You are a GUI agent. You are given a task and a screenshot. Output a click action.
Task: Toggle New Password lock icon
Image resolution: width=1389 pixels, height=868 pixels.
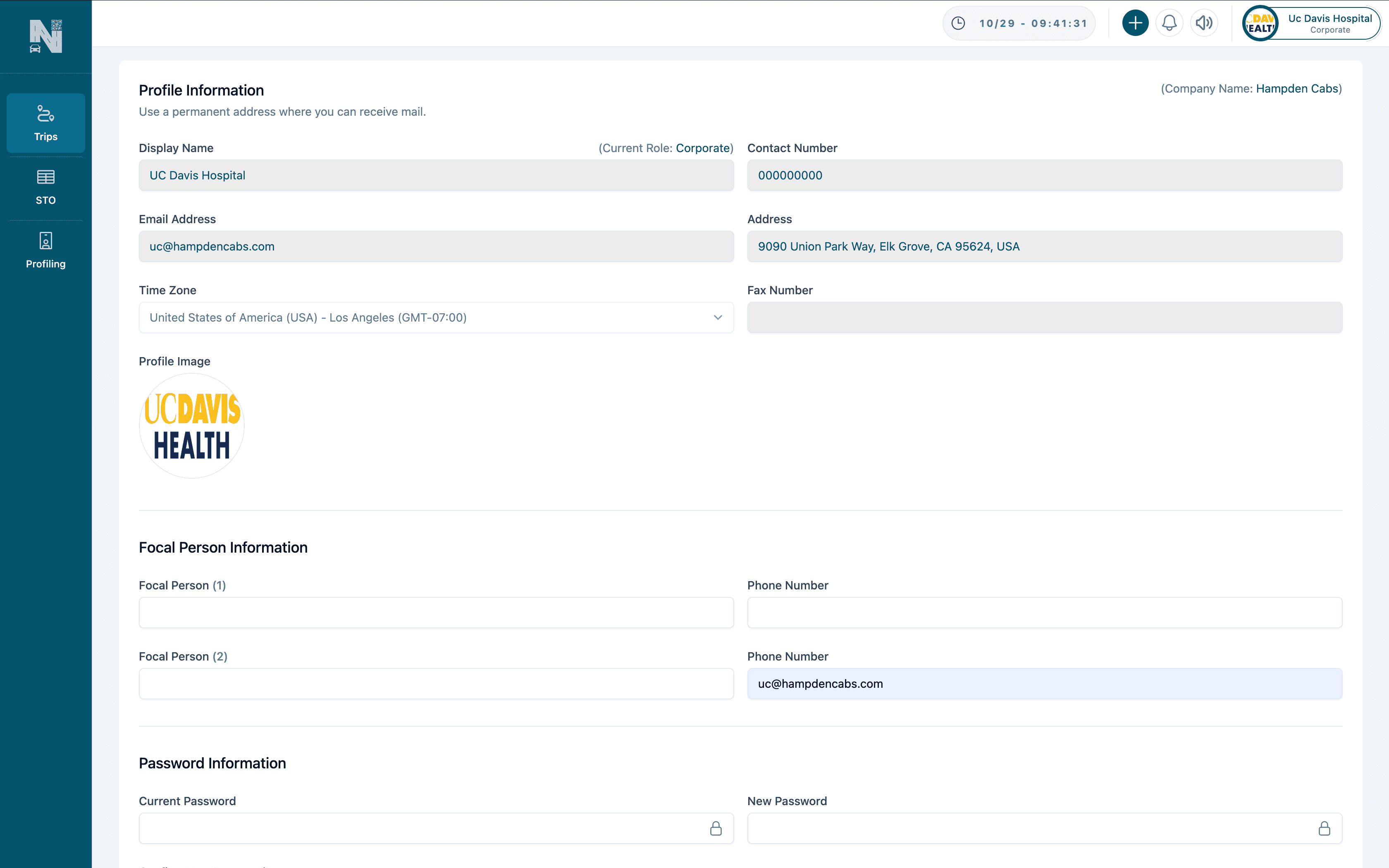pyautogui.click(x=1324, y=828)
